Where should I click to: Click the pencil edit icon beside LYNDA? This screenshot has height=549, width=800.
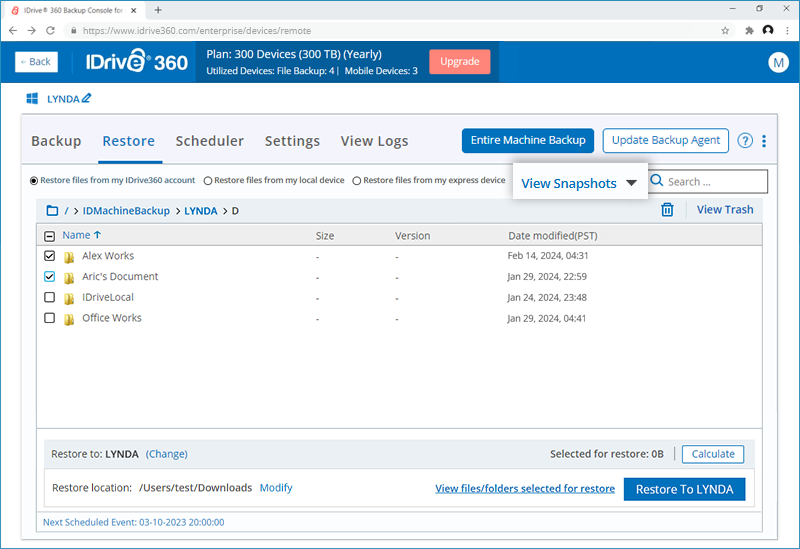[86, 99]
